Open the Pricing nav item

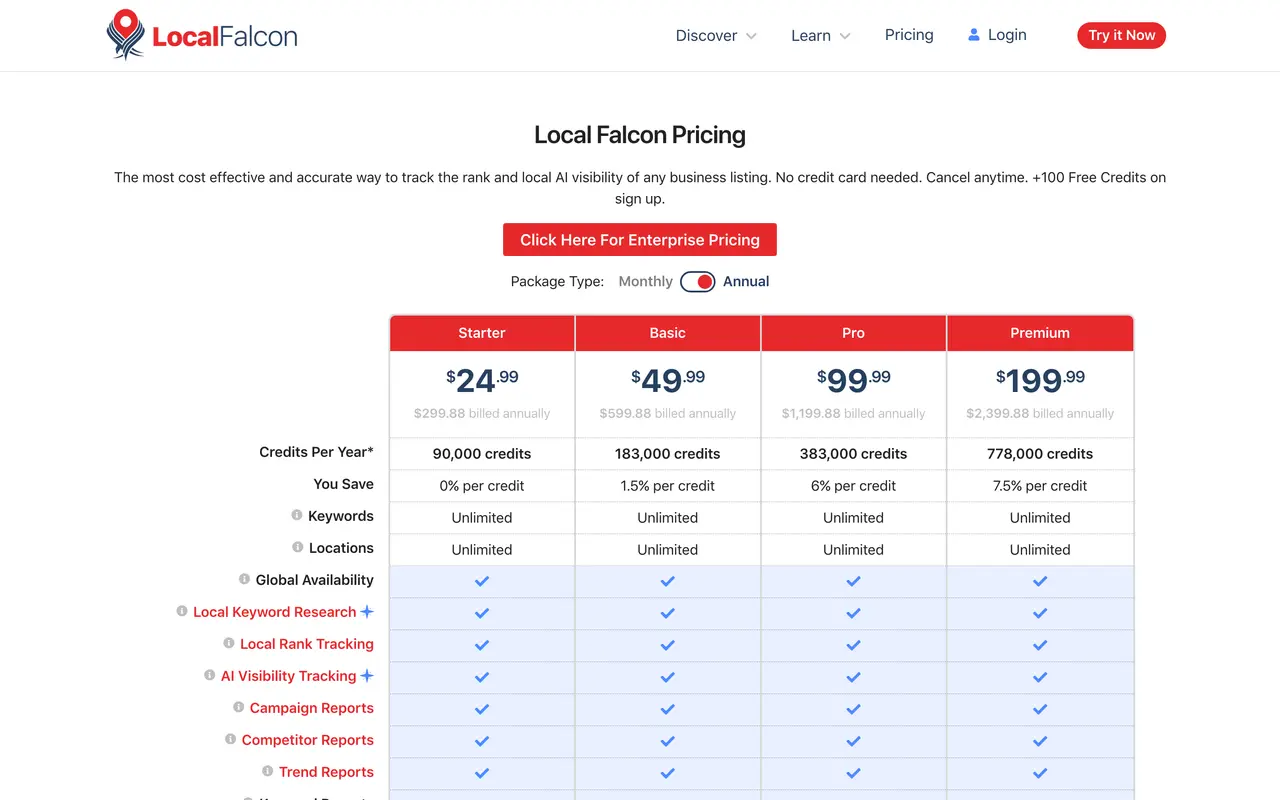[x=909, y=35]
